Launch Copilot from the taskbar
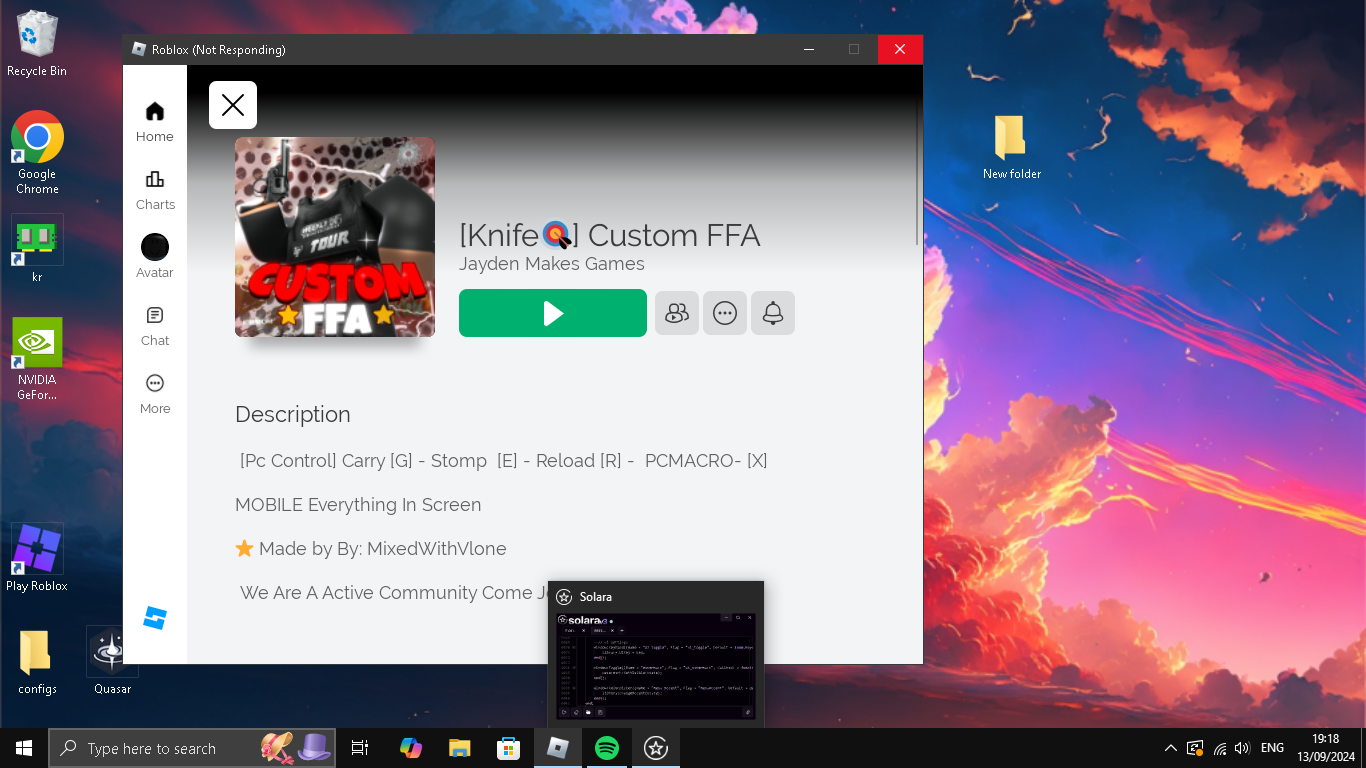This screenshot has width=1366, height=768. click(410, 748)
